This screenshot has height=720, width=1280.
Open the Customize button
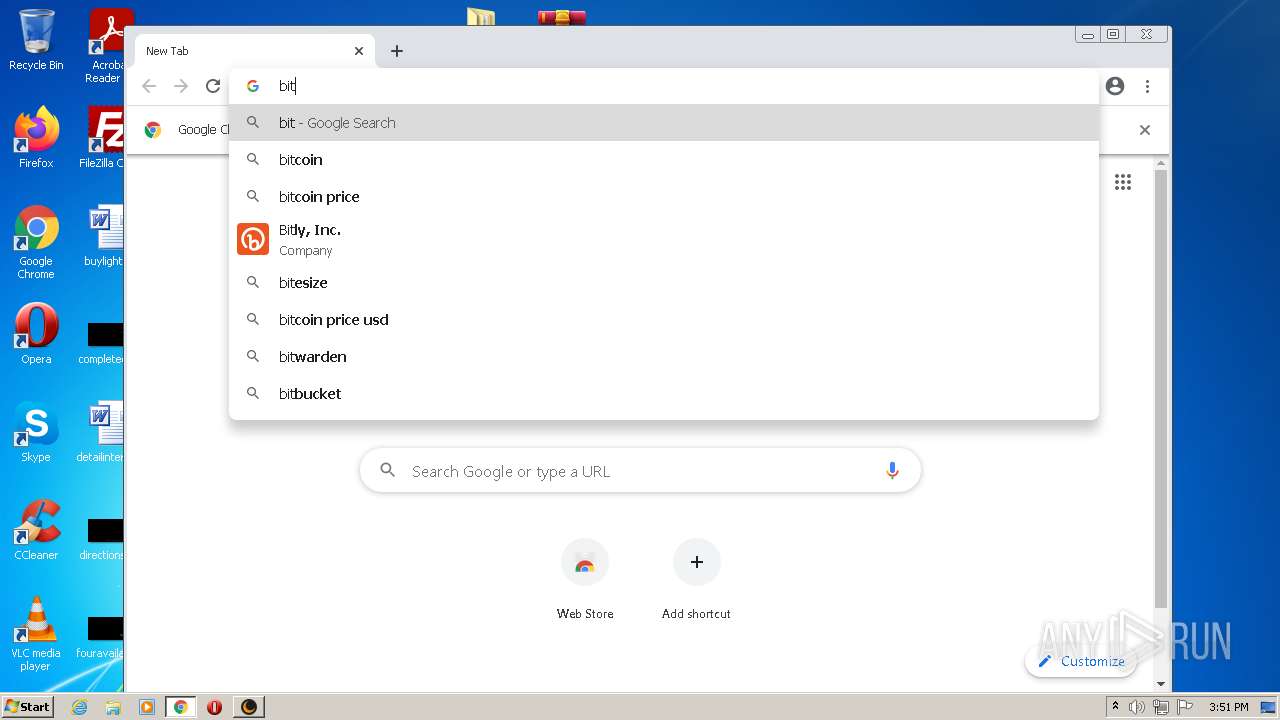tap(1081, 661)
